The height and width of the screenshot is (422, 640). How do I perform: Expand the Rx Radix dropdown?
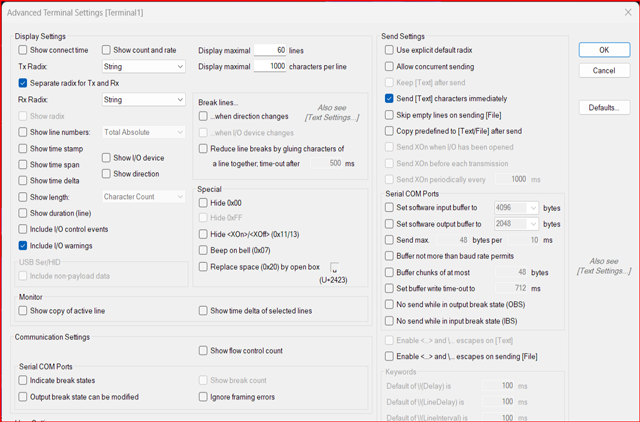pyautogui.click(x=145, y=99)
